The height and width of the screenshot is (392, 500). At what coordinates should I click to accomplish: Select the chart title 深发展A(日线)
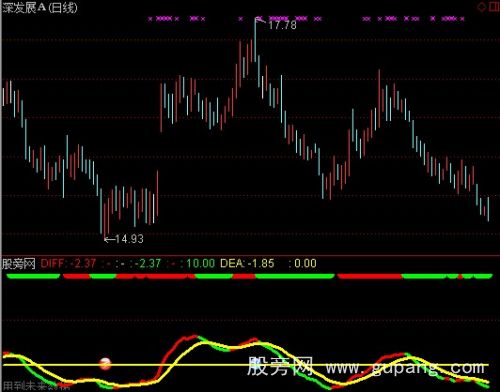click(40, 7)
